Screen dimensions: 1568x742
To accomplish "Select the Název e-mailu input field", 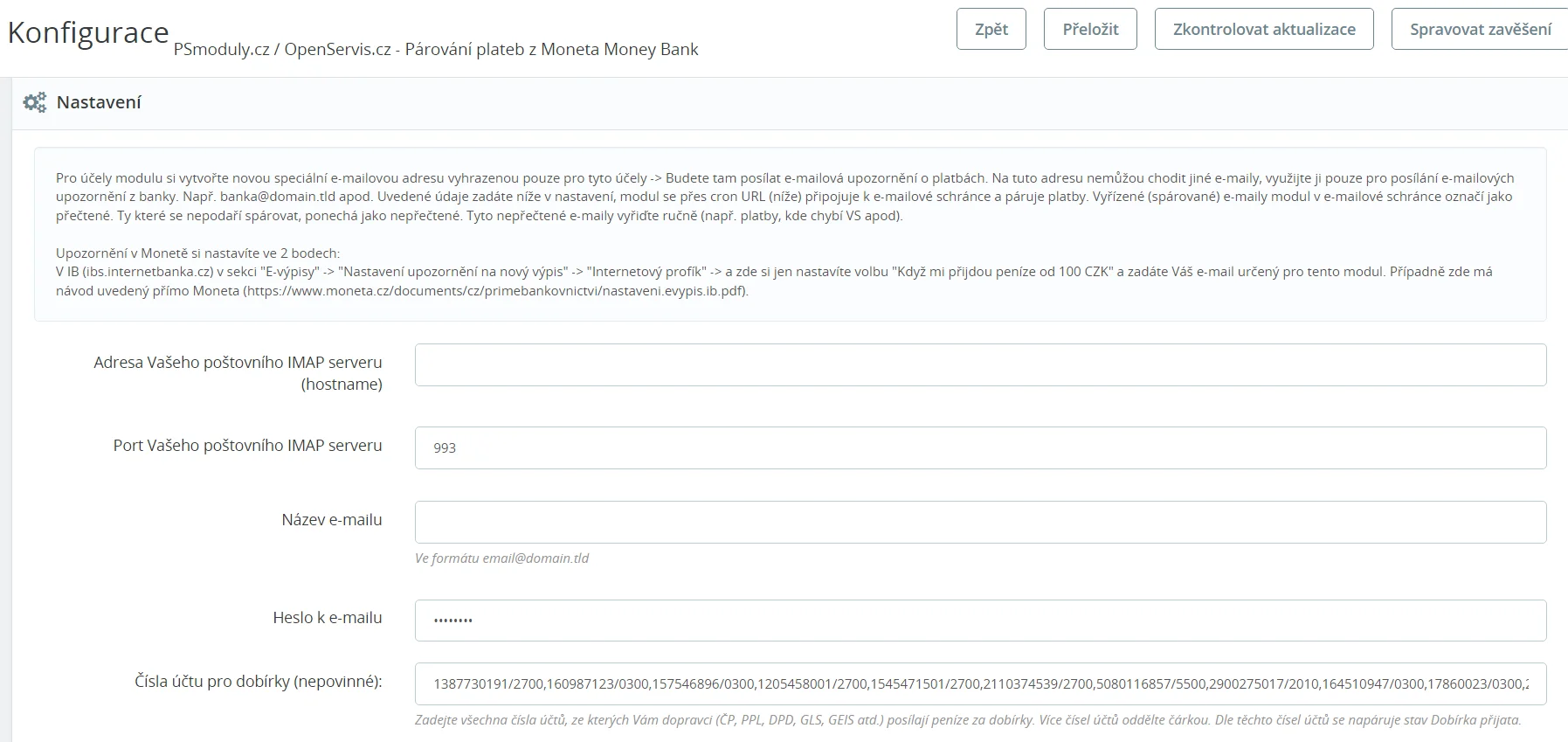I will click(980, 522).
